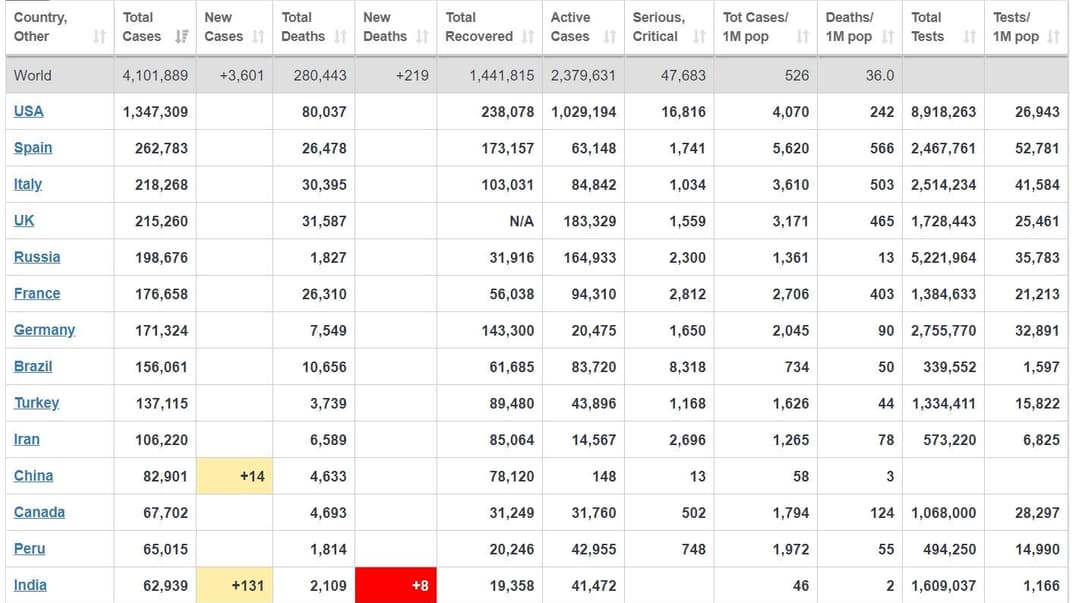Screen dimensions: 1072x603
Task: Click the New Cases sort arrows
Action: point(258,37)
